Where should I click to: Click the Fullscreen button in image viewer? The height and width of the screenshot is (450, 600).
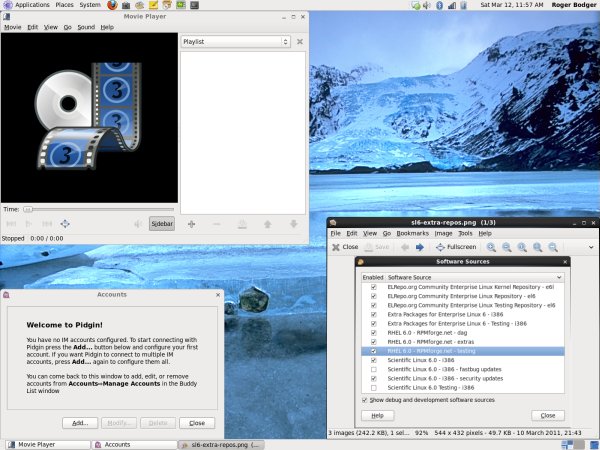point(456,246)
